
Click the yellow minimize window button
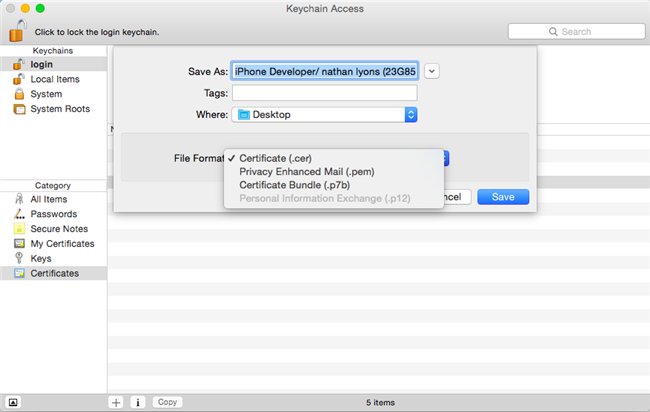[x=25, y=8]
